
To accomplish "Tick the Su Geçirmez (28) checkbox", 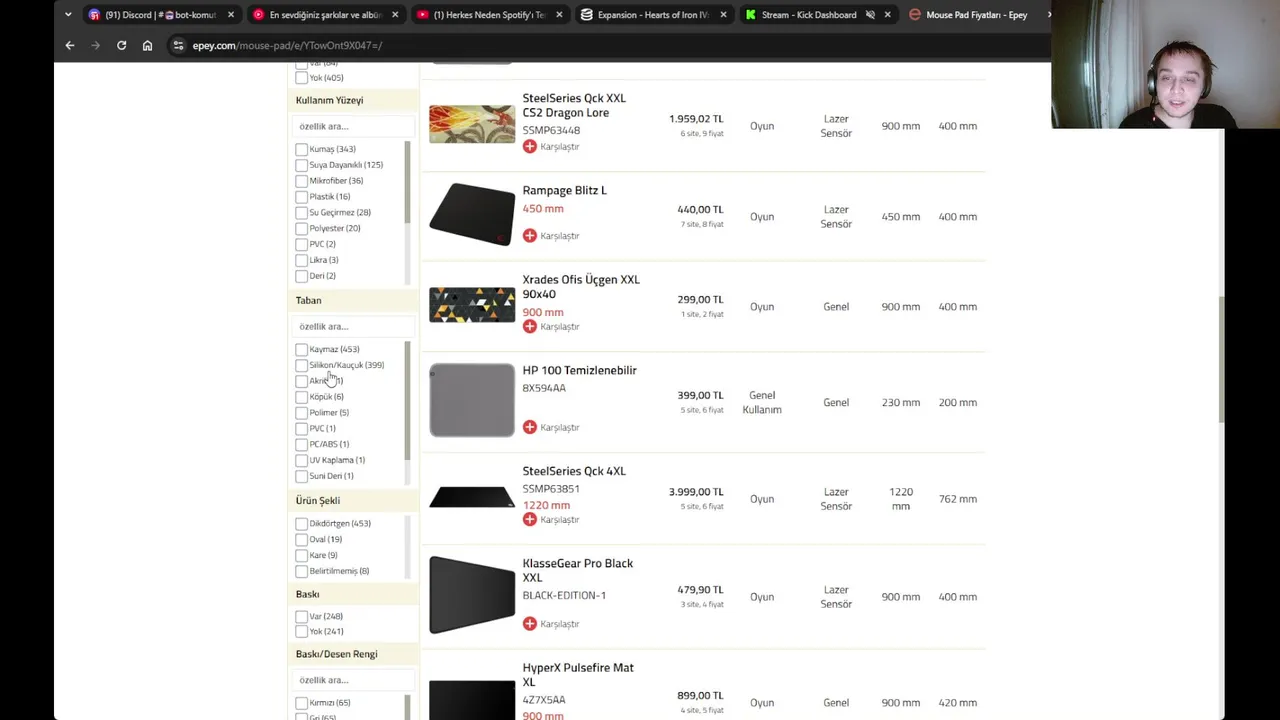I will 301,213.
